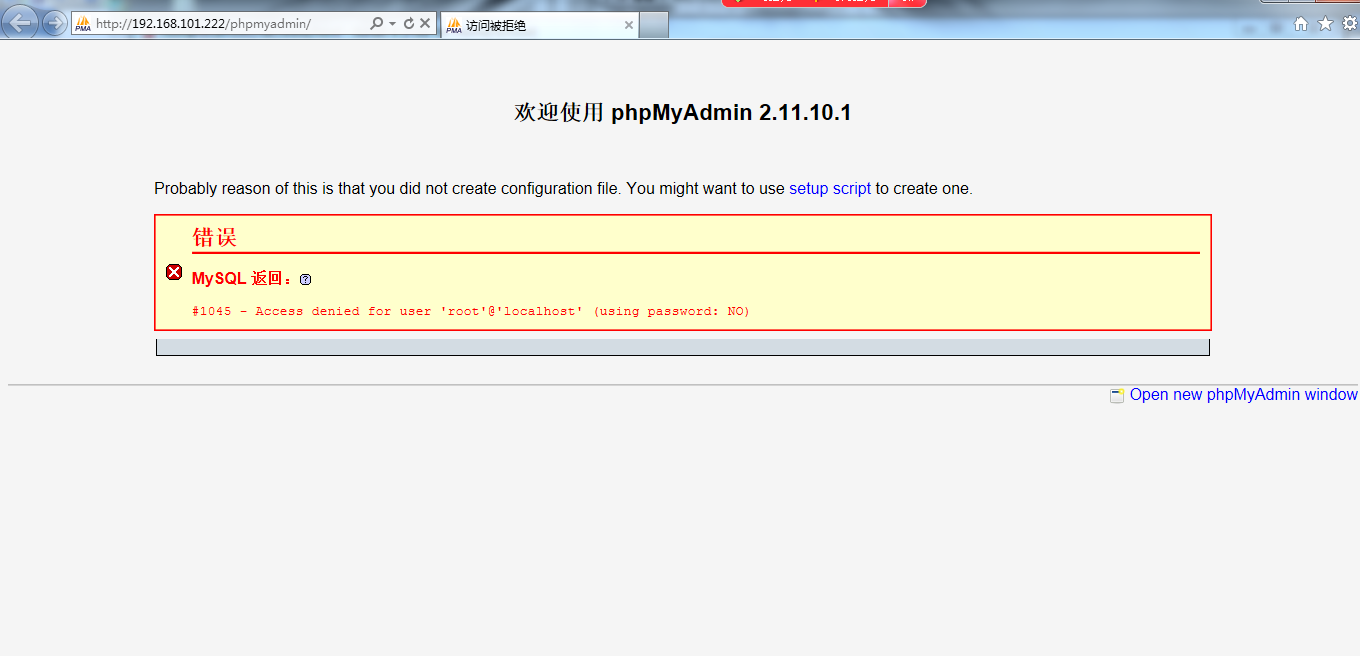Click the PMA favicon in the address bar
This screenshot has width=1360, height=656.
(x=83, y=24)
